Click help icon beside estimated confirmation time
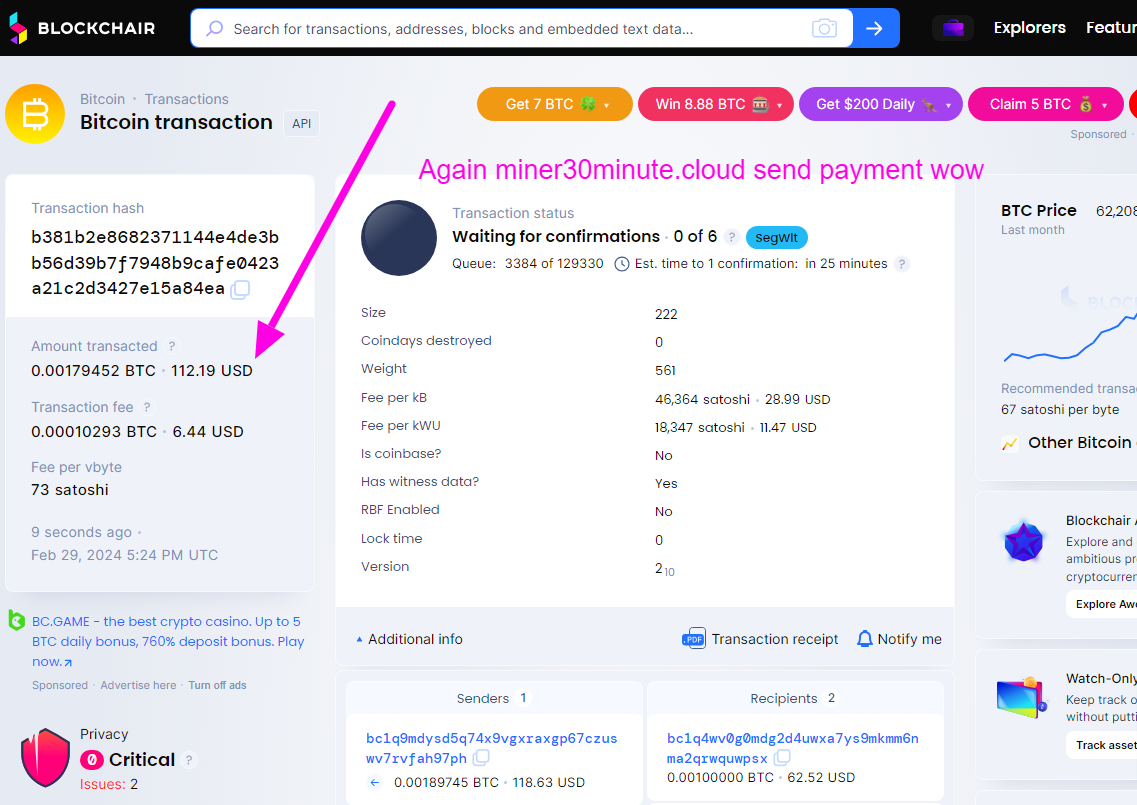The height and width of the screenshot is (805, 1137). (901, 263)
